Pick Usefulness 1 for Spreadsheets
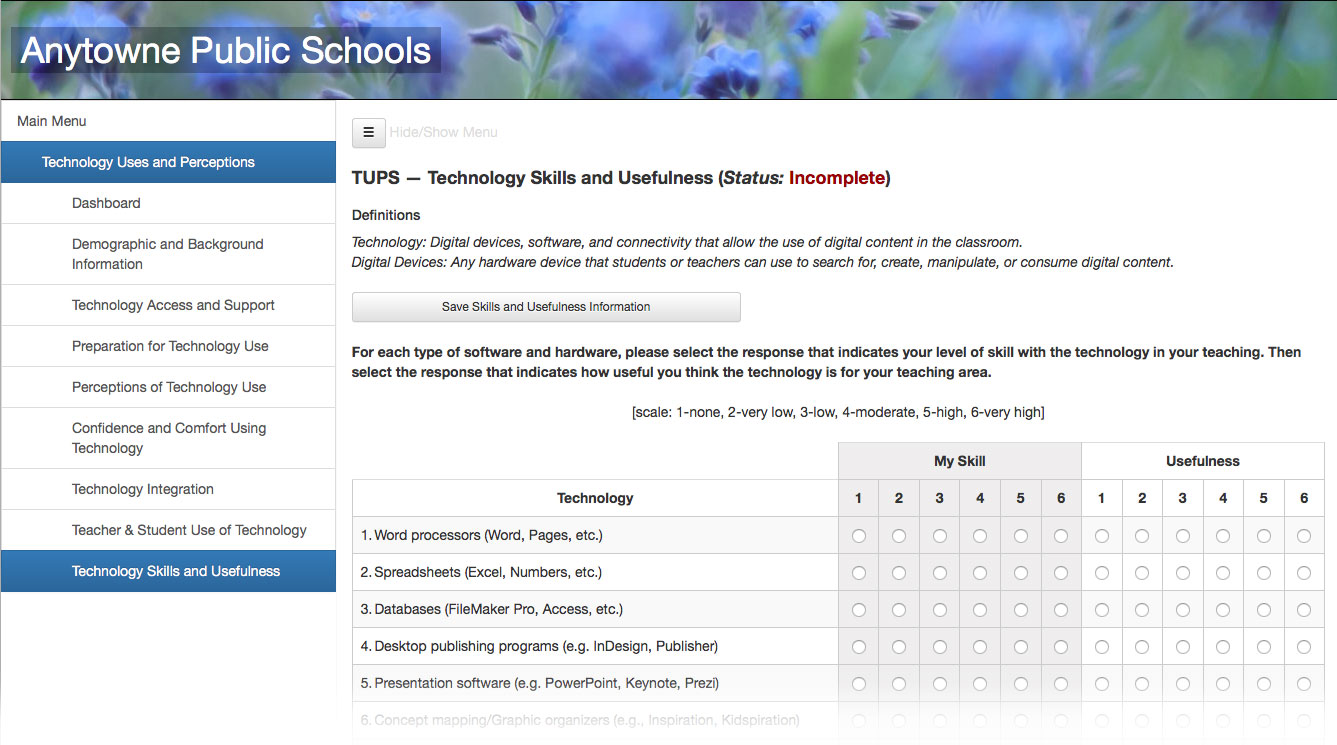The image size is (1337, 745). [x=1101, y=573]
